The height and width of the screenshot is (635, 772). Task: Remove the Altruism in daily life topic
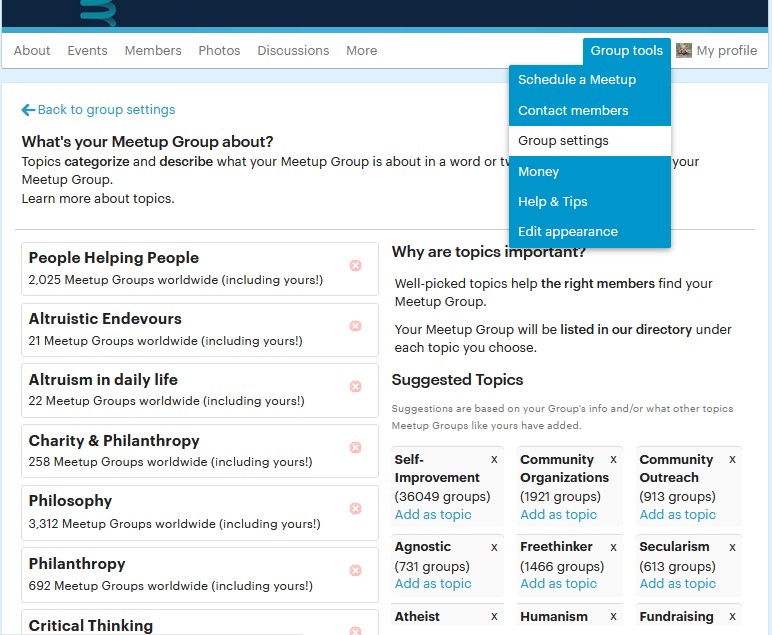pyautogui.click(x=355, y=386)
